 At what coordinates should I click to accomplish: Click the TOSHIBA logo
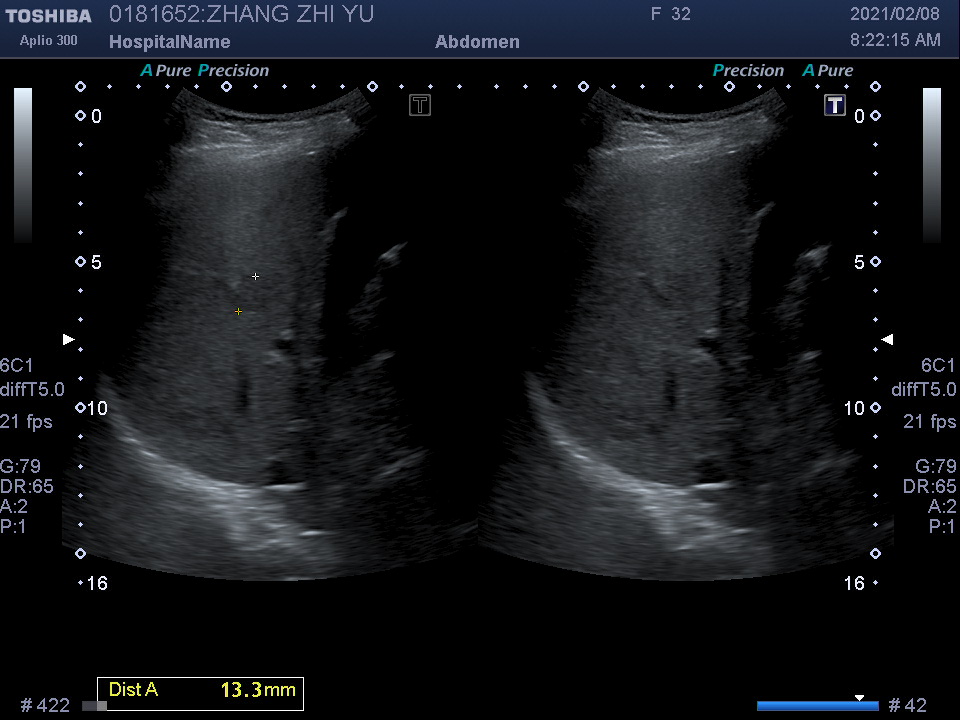tap(48, 16)
